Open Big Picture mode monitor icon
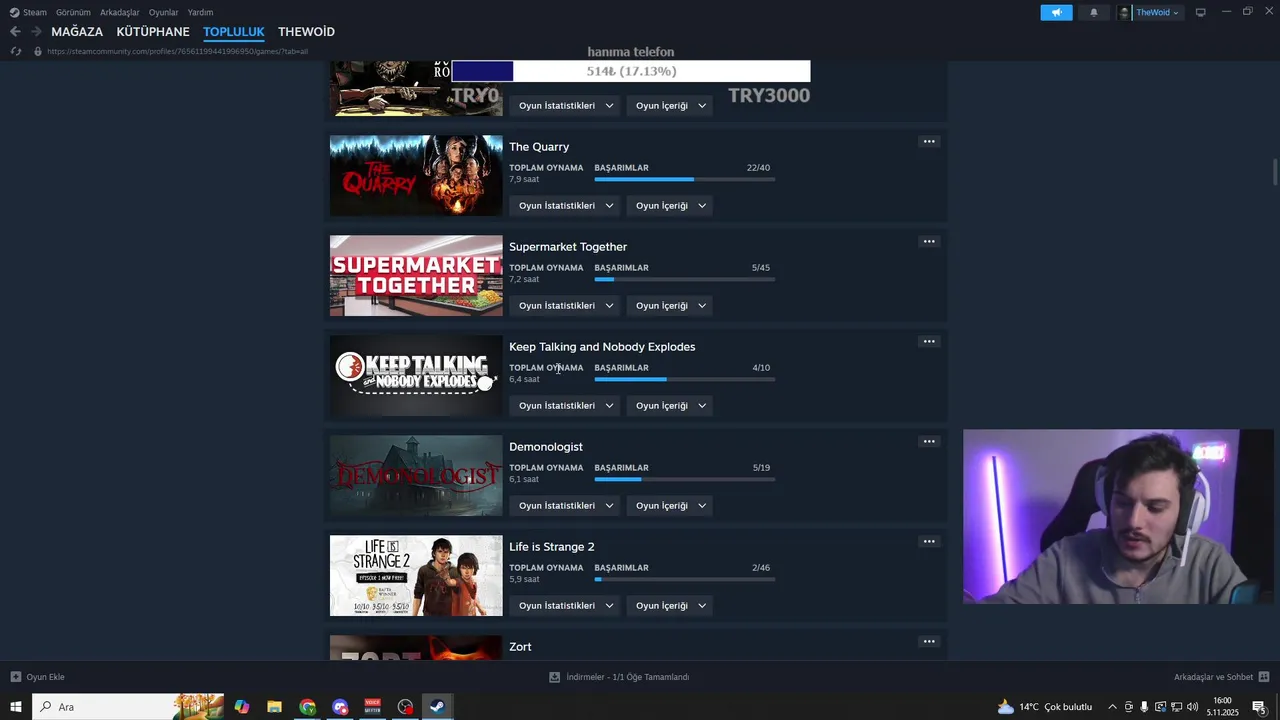The height and width of the screenshot is (720, 1280). pyautogui.click(x=1200, y=12)
